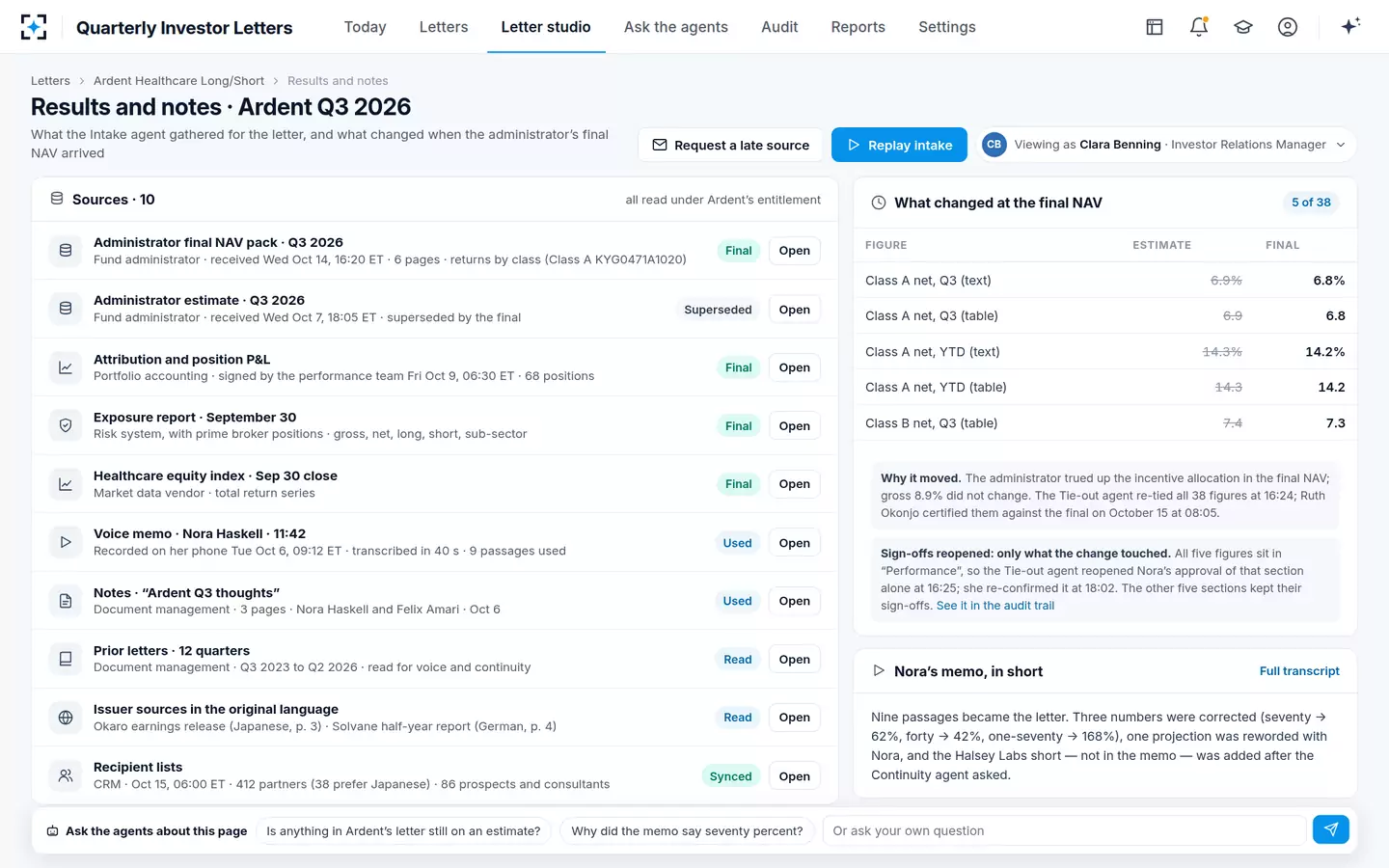Click the Or ask your own question field
1389x868 pixels.
(x=1064, y=830)
